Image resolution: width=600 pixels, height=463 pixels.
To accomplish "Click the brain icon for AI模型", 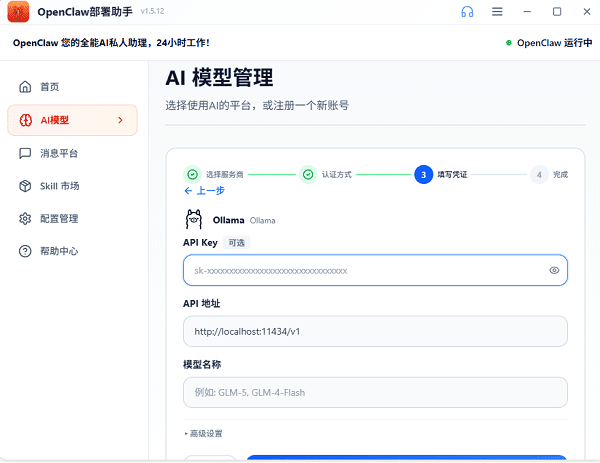I will (26, 120).
